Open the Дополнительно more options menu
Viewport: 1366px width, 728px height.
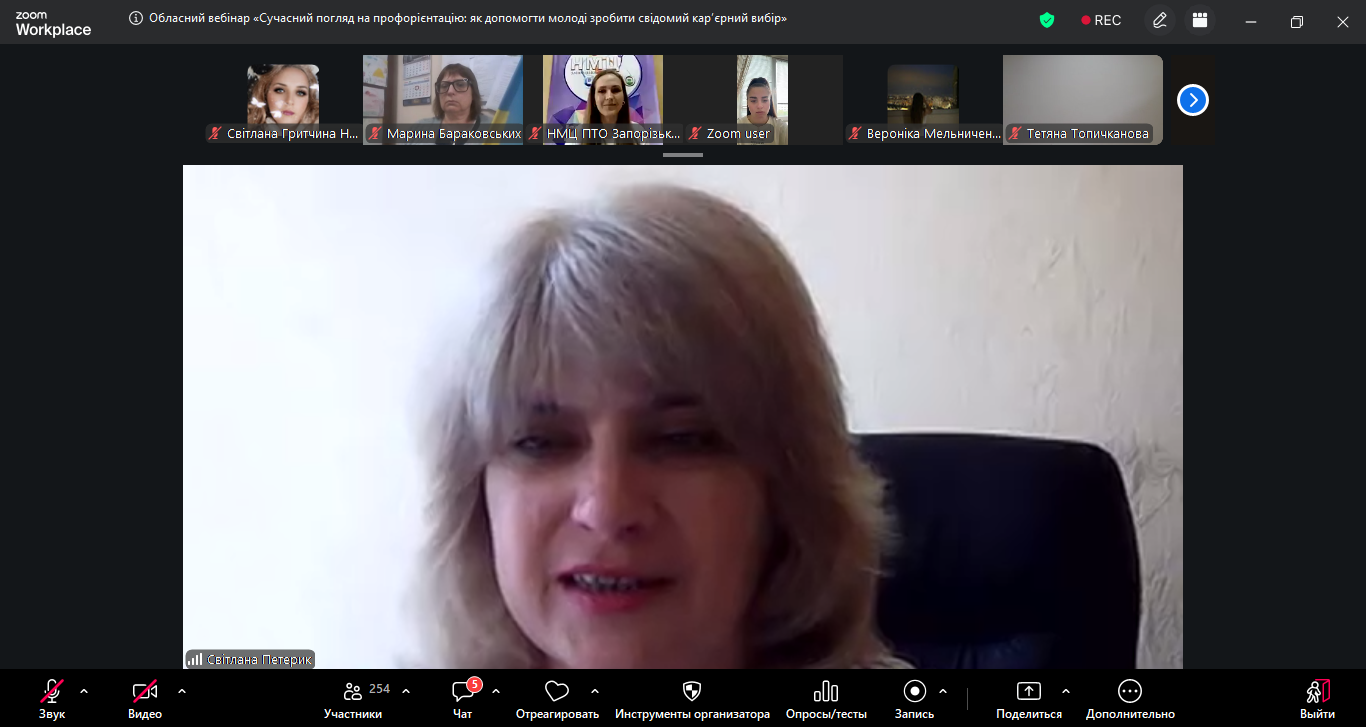click(x=1130, y=699)
